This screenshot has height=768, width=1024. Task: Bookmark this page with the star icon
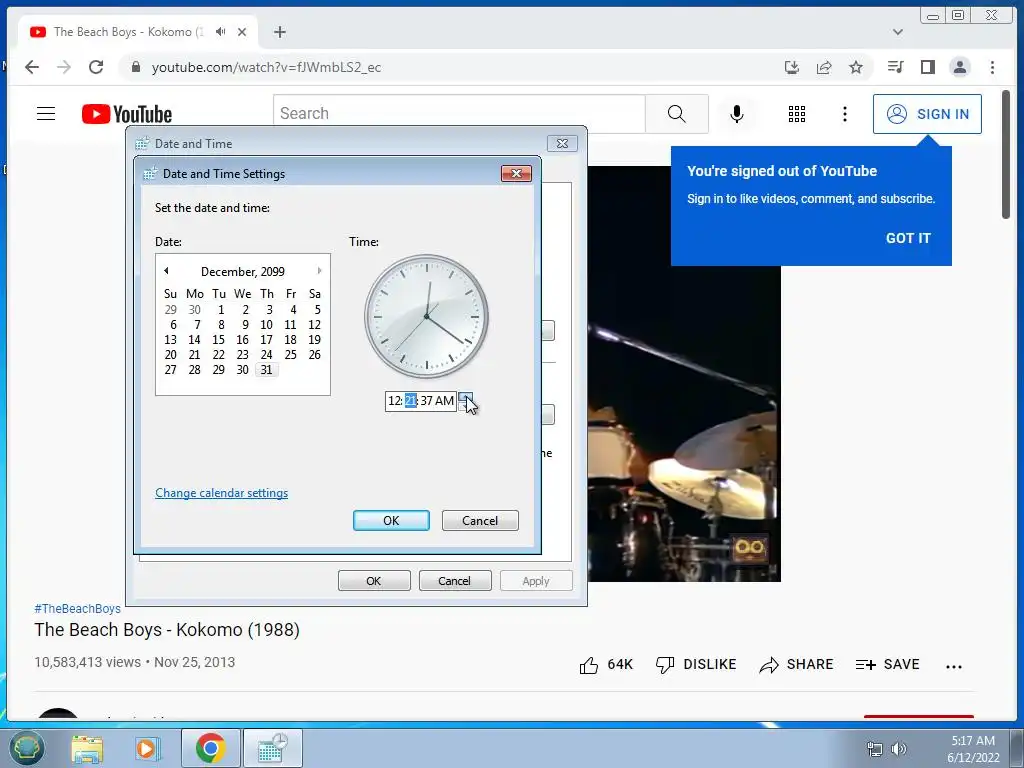click(856, 67)
